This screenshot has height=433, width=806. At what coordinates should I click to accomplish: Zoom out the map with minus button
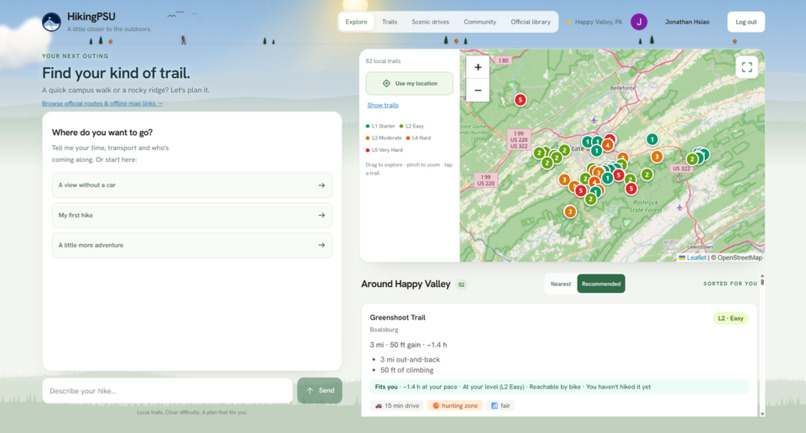pyautogui.click(x=478, y=91)
